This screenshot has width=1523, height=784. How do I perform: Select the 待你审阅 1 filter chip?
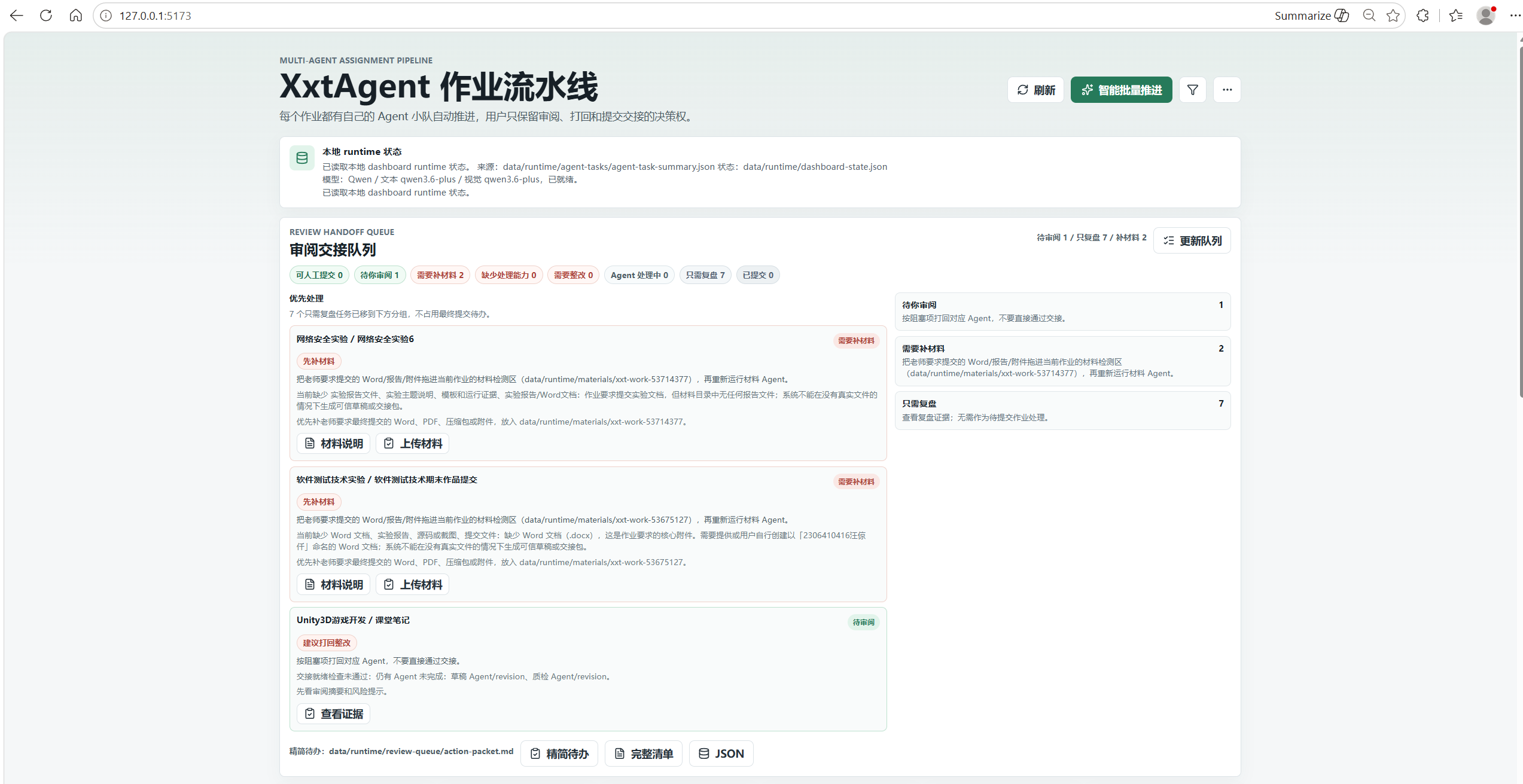[x=380, y=275]
